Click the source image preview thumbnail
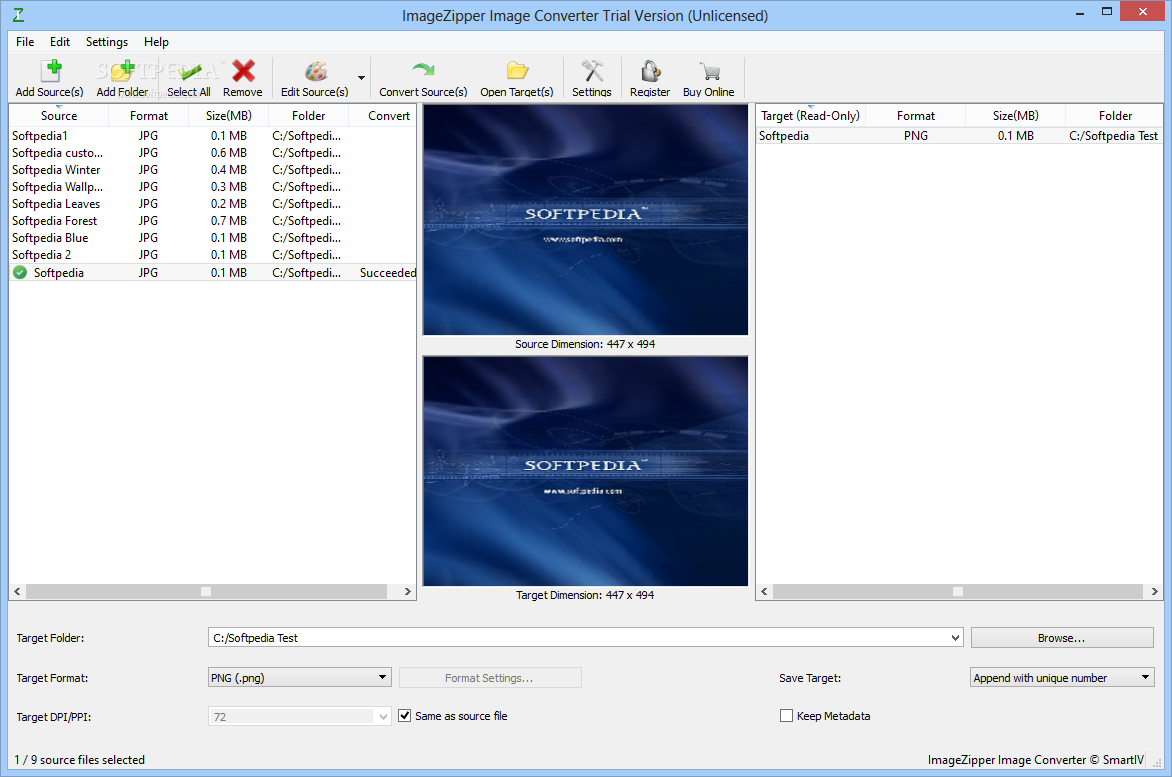The image size is (1172, 777). (585, 220)
